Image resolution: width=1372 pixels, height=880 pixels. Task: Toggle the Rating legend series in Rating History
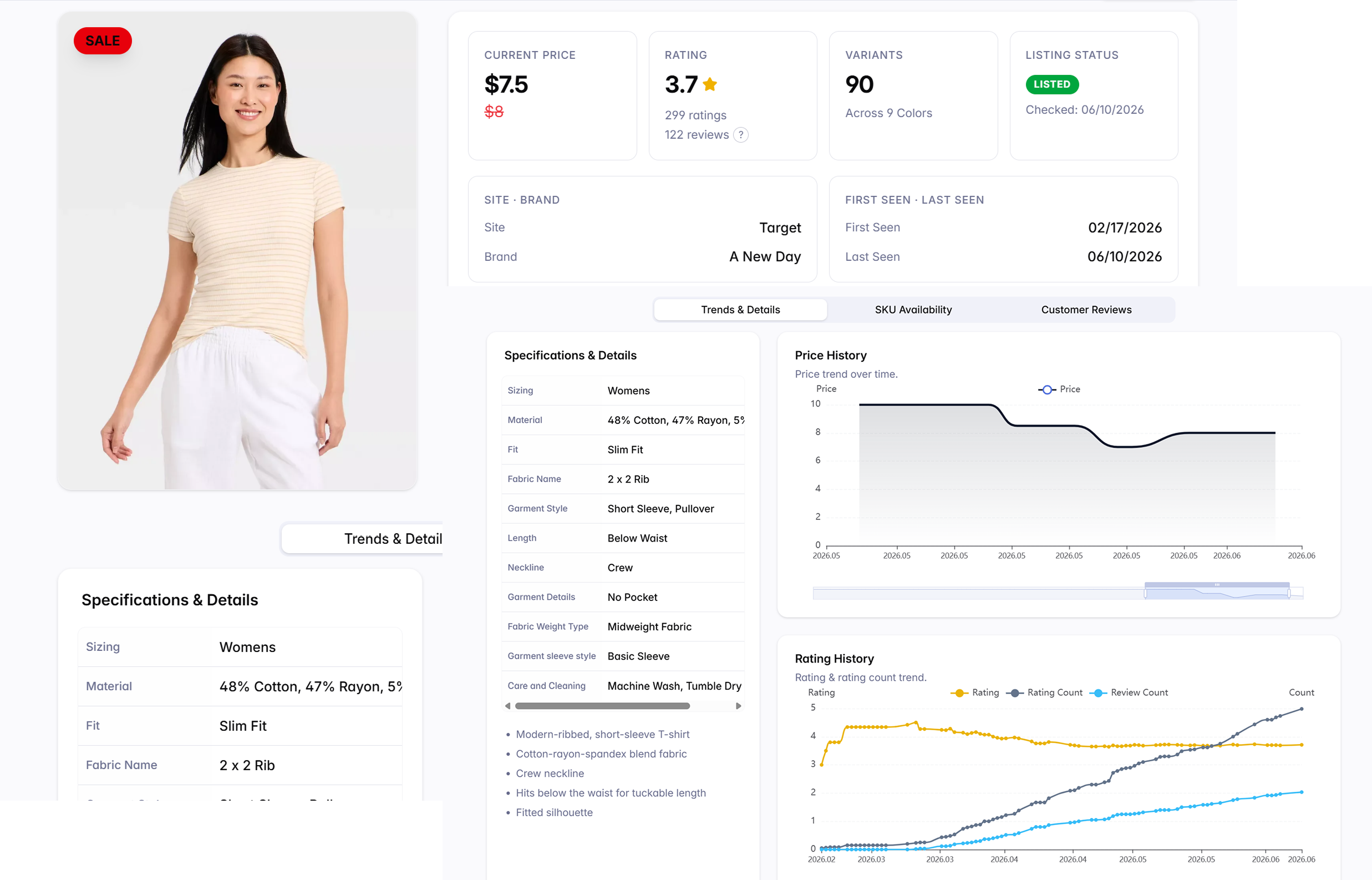coord(974,692)
